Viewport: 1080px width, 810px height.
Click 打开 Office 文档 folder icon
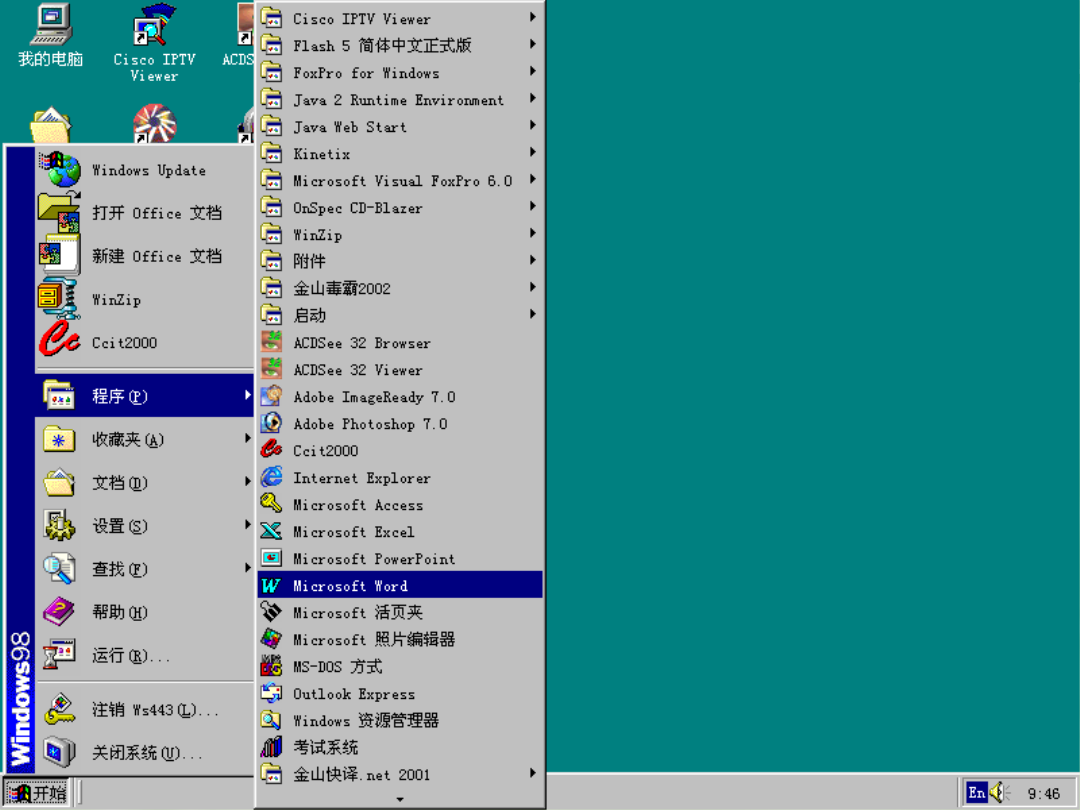tap(59, 213)
